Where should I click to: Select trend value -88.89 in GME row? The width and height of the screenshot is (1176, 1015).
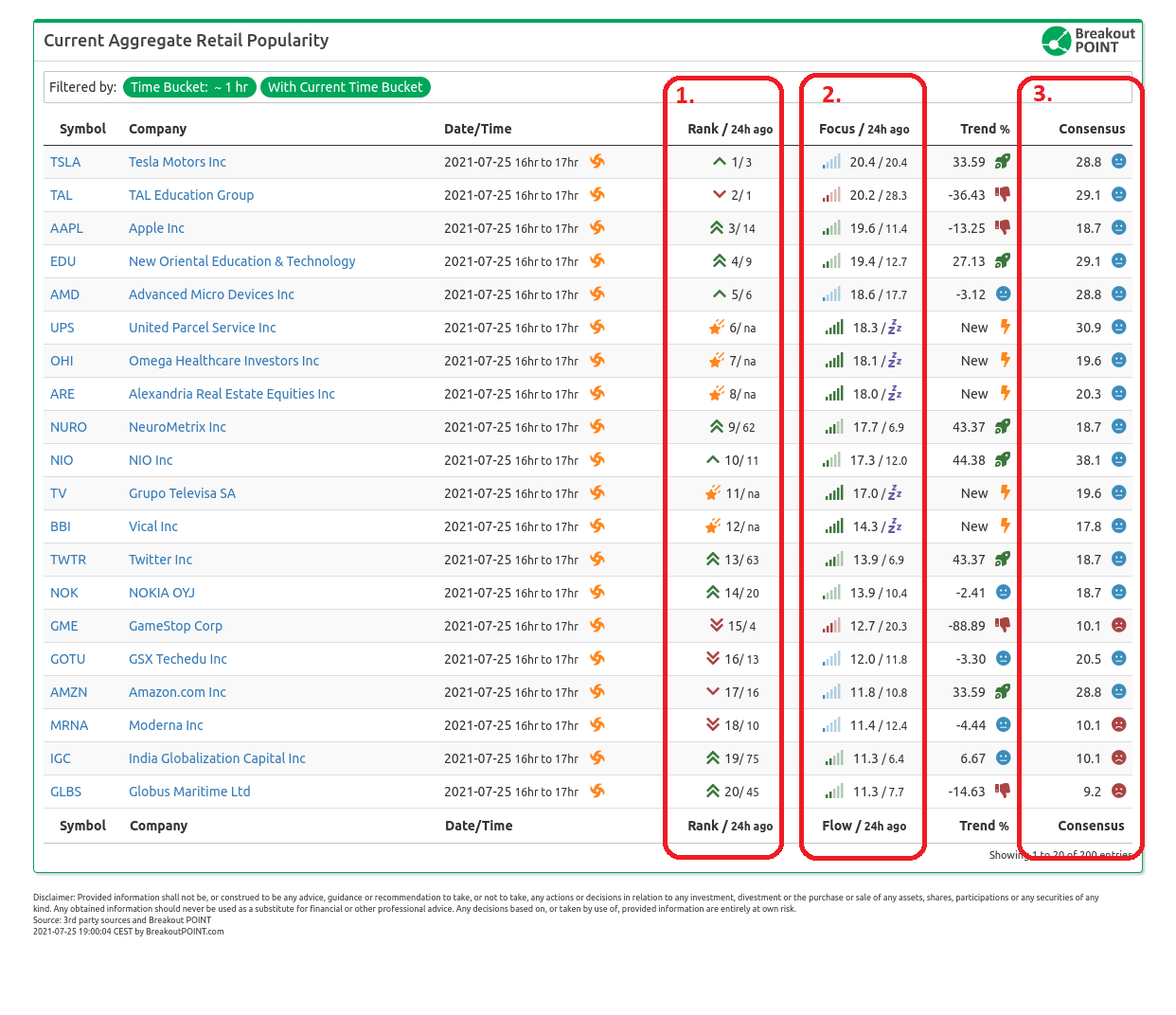(967, 626)
